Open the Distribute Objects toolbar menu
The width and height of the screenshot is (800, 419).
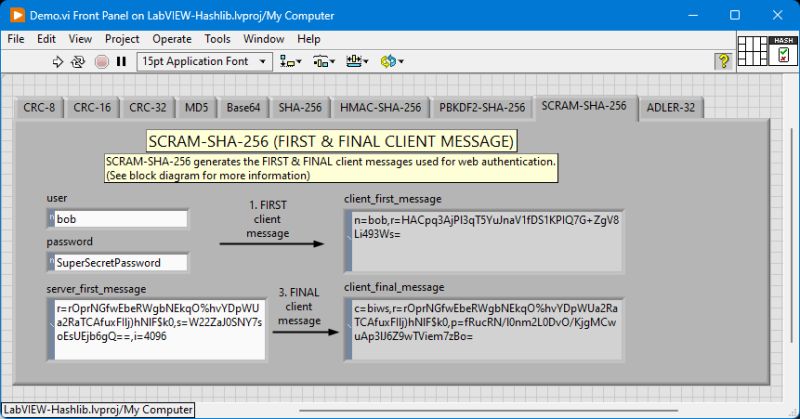(x=323, y=62)
